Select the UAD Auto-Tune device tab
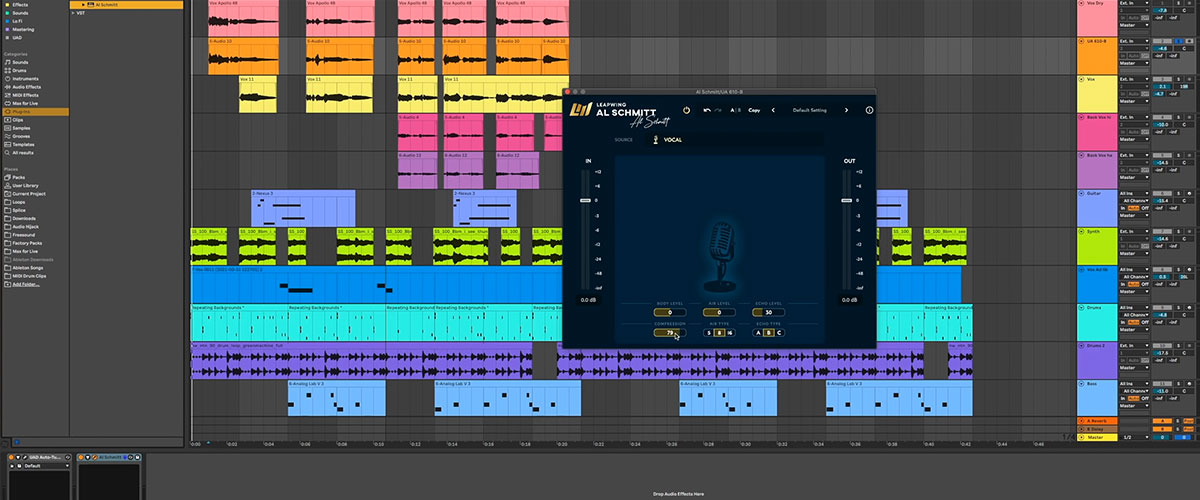This screenshot has height=500, width=1200. (41, 457)
